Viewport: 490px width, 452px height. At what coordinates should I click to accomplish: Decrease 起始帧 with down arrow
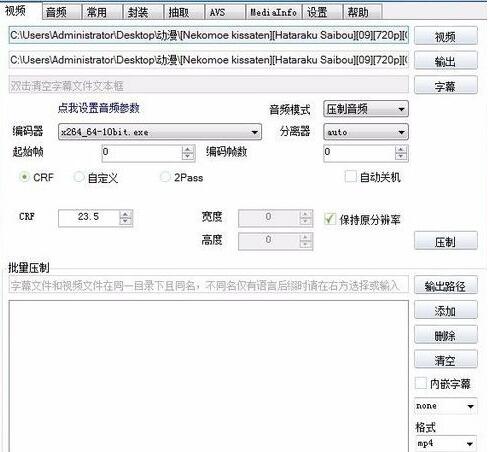(x=188, y=157)
